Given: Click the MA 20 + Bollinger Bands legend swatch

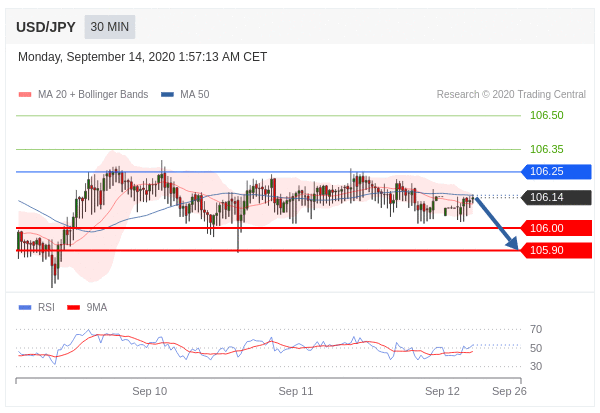Looking at the screenshot, I should pos(25,95).
